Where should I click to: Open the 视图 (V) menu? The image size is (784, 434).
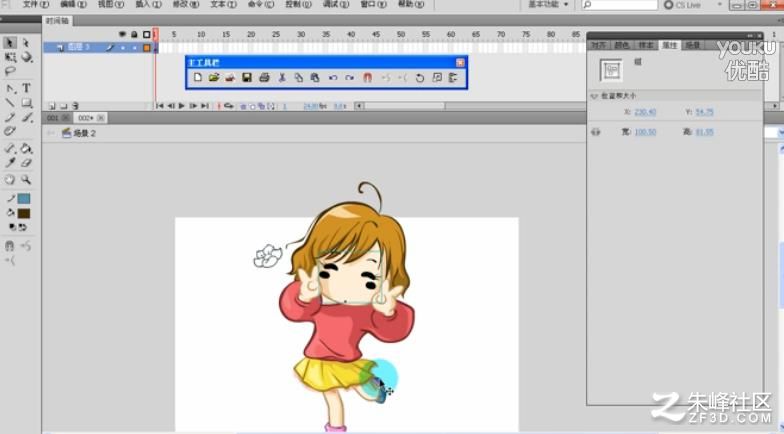110,4
